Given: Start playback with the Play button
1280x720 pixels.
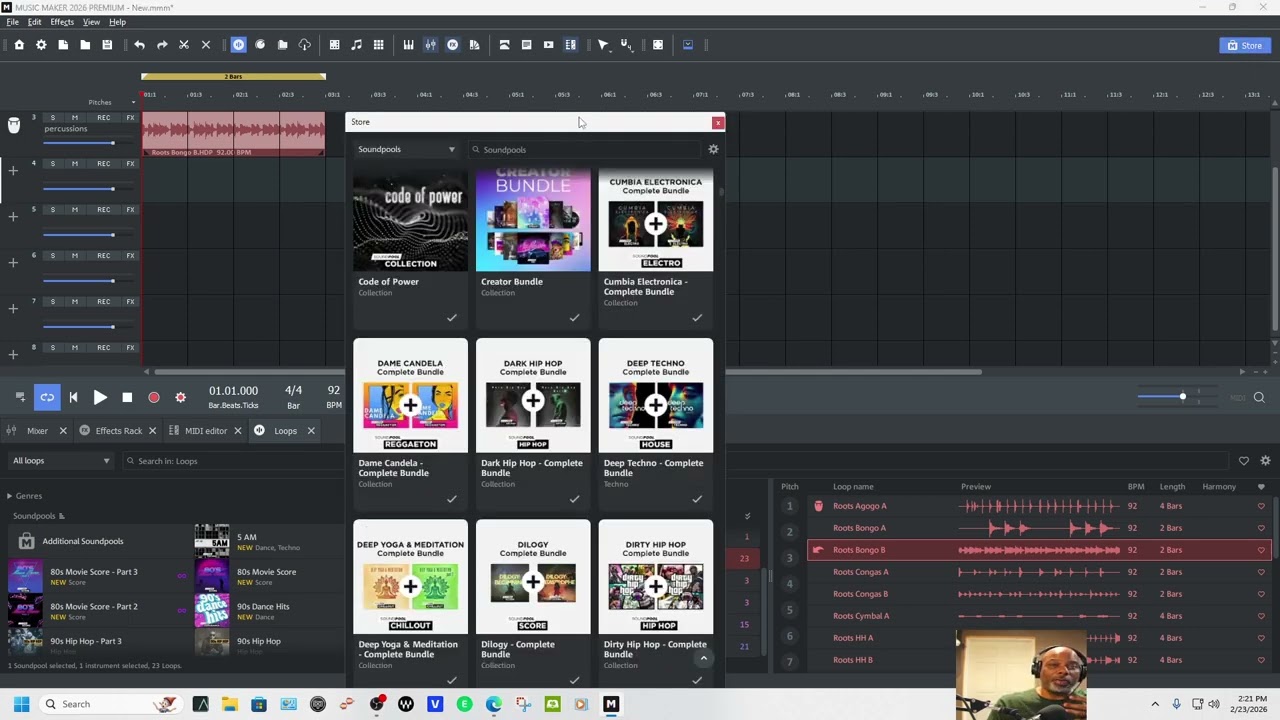Looking at the screenshot, I should [100, 398].
